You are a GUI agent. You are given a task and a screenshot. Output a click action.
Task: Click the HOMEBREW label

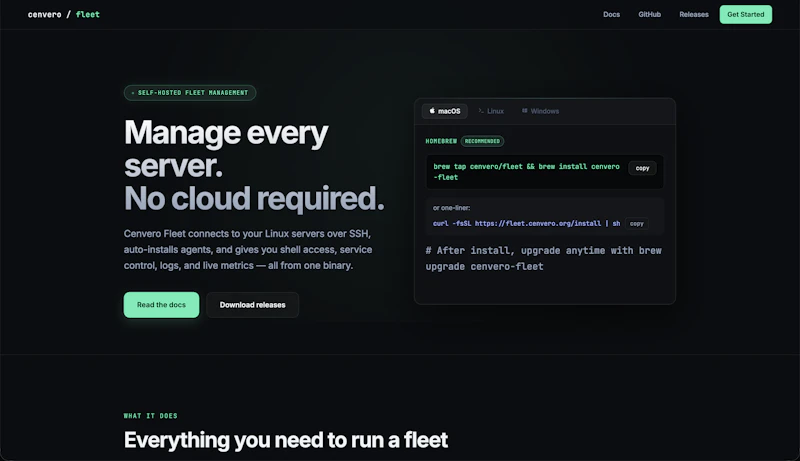[441, 141]
